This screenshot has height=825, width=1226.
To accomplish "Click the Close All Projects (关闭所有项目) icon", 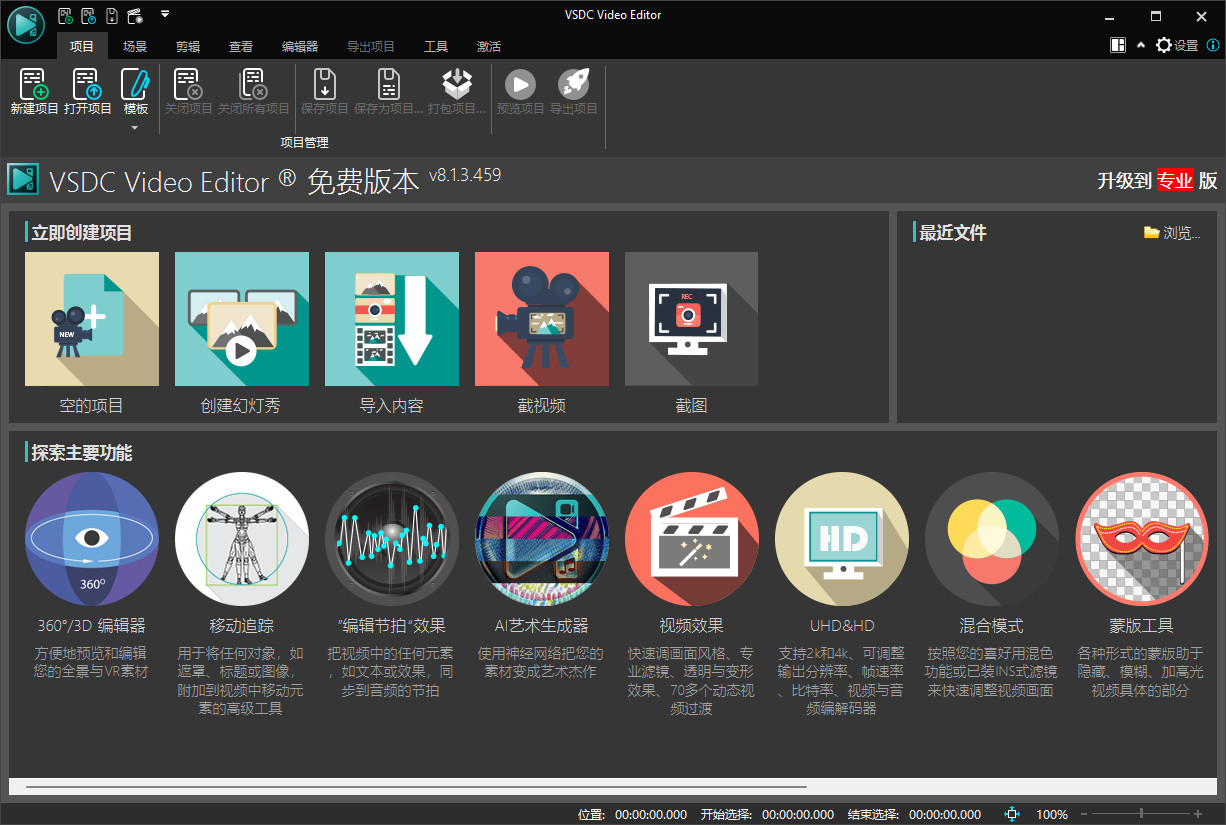I will [254, 84].
